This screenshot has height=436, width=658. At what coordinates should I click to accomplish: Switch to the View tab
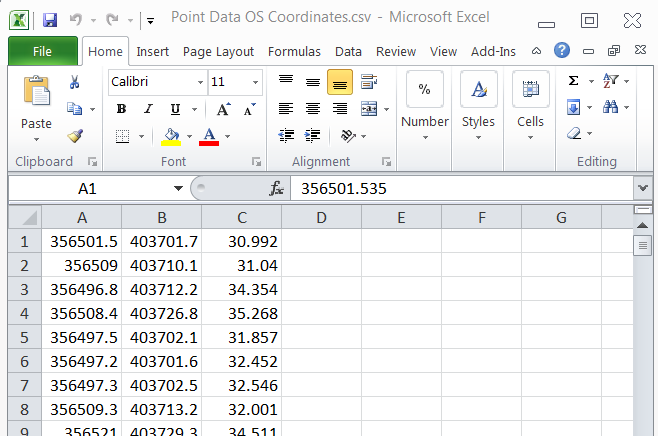443,52
